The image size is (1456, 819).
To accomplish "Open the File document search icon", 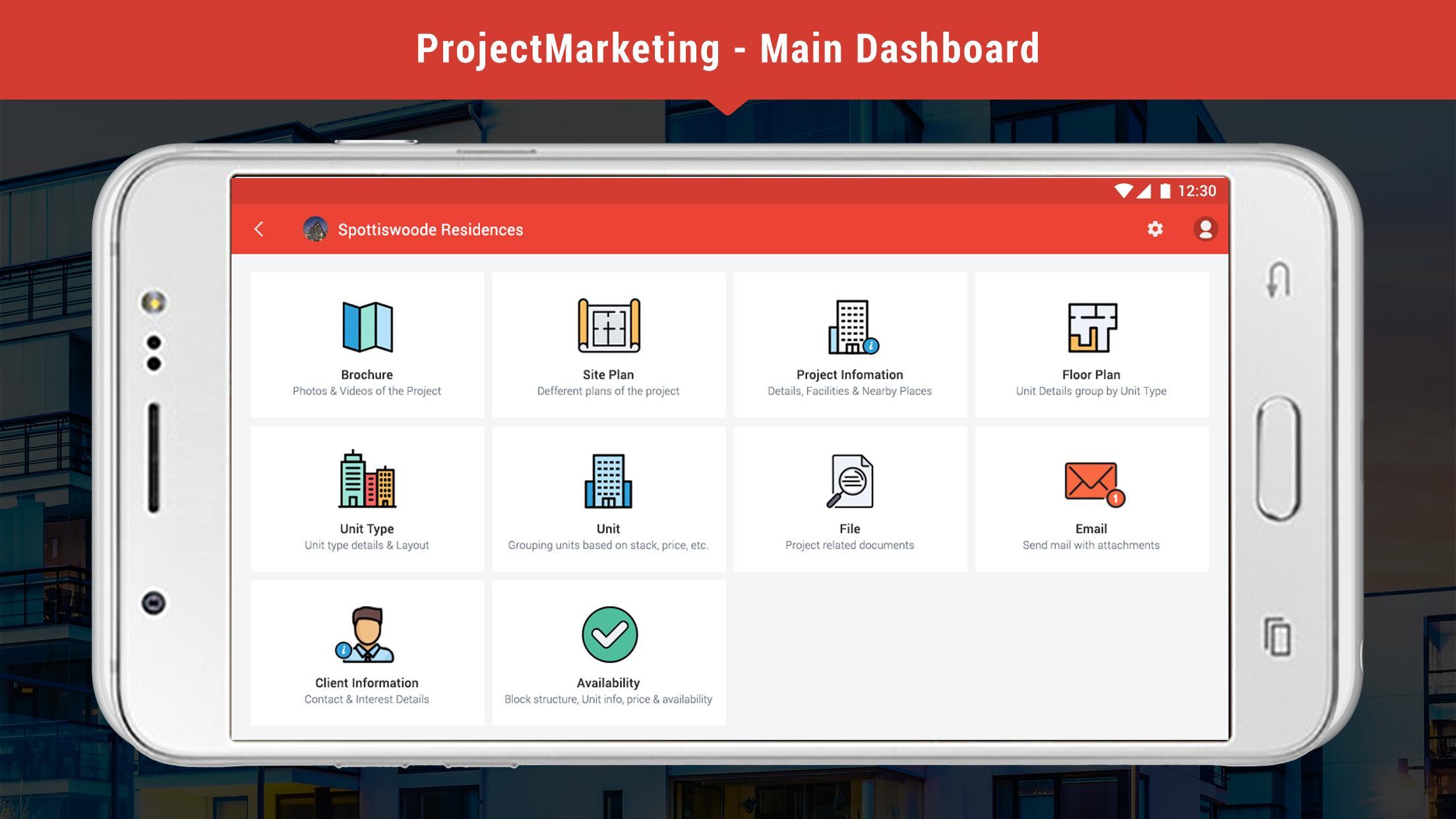I will 850,481.
